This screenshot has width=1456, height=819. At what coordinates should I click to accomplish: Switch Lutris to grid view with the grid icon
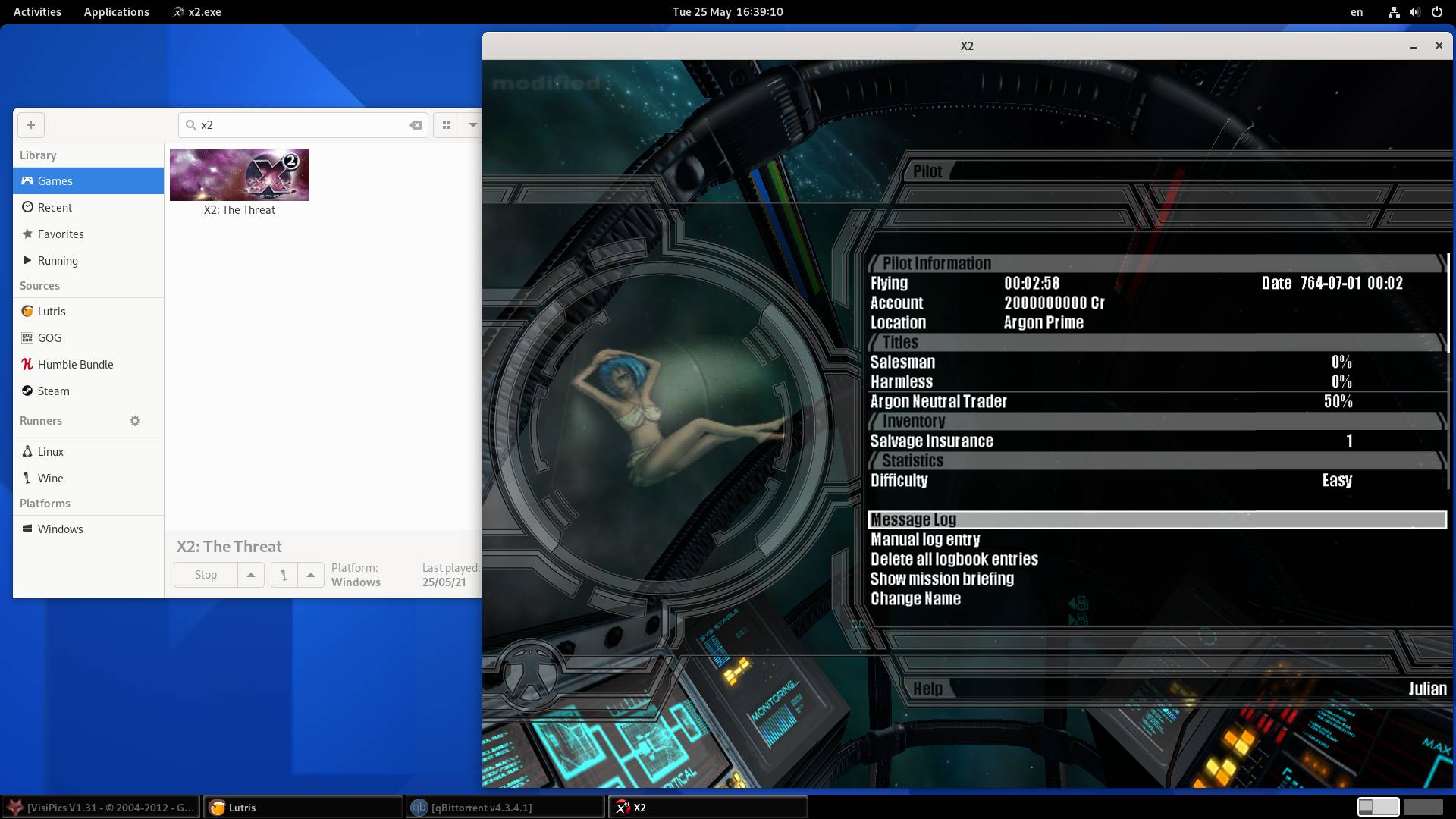pyautogui.click(x=447, y=125)
